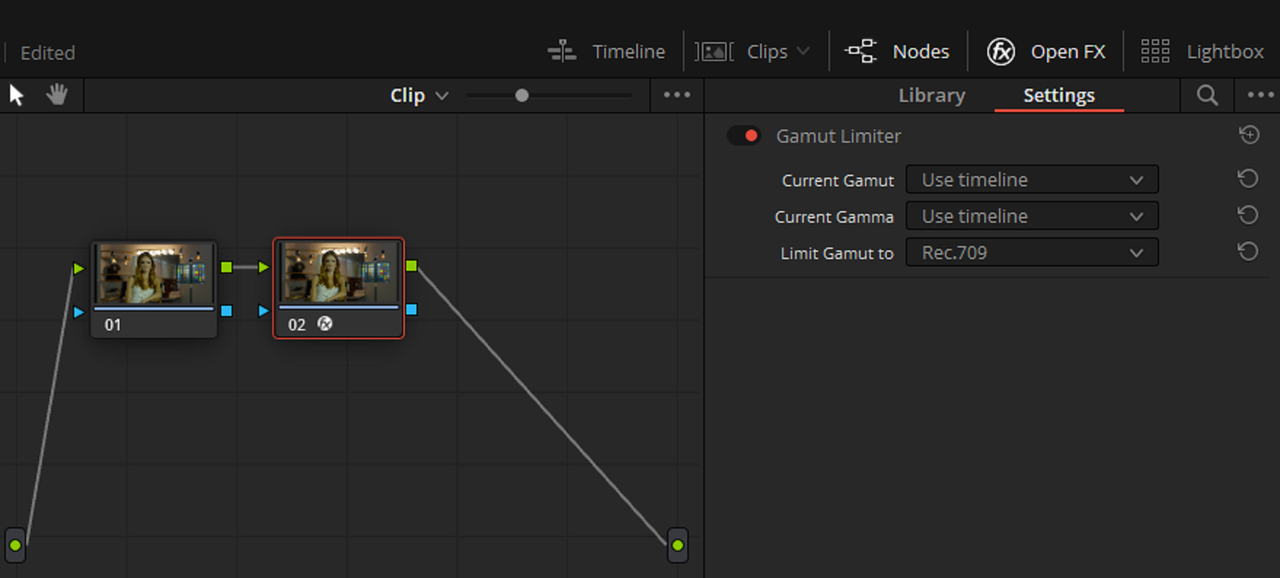Click node 01 blue key output square

226,311
